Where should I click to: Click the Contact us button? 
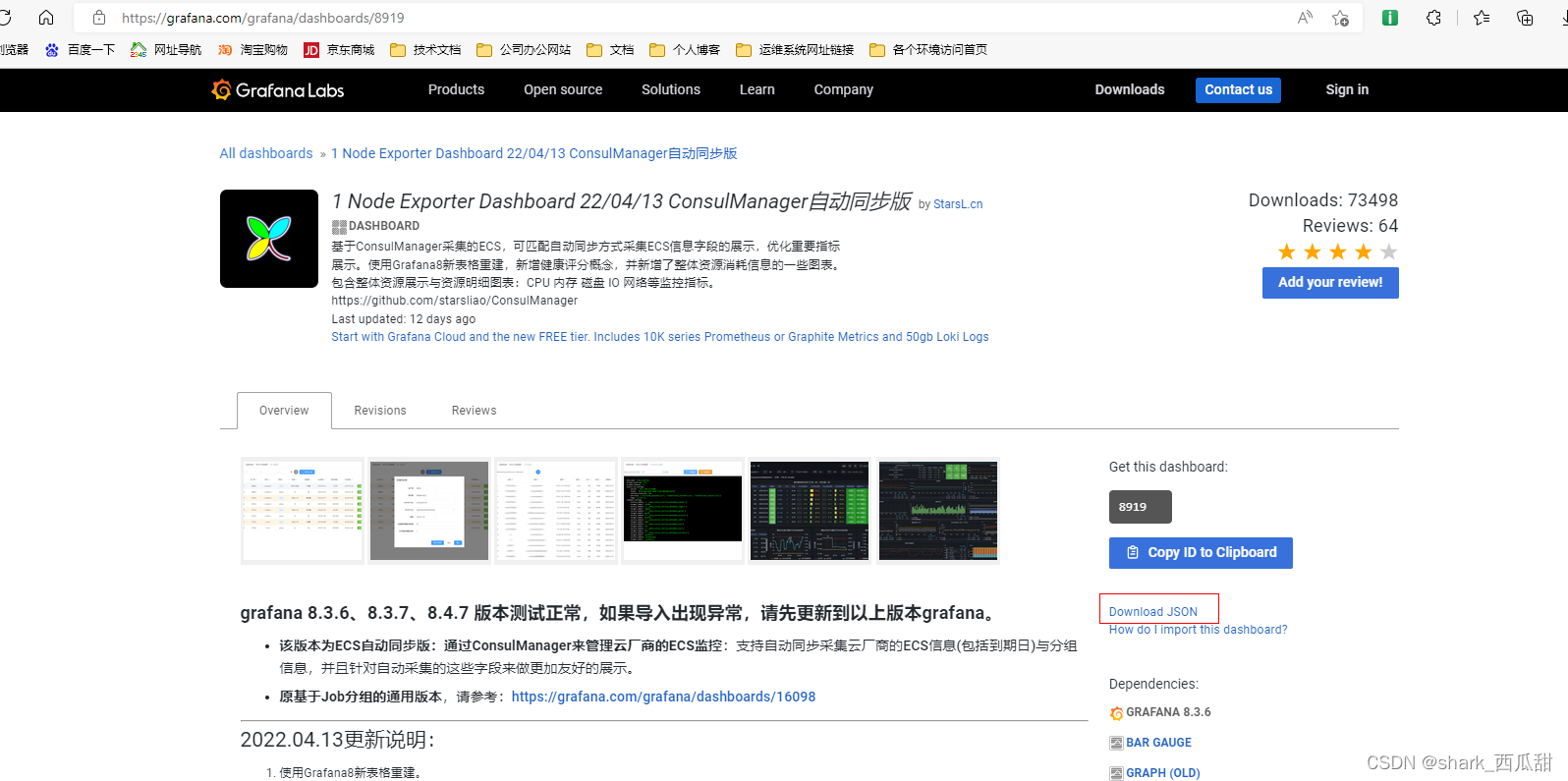pos(1238,89)
